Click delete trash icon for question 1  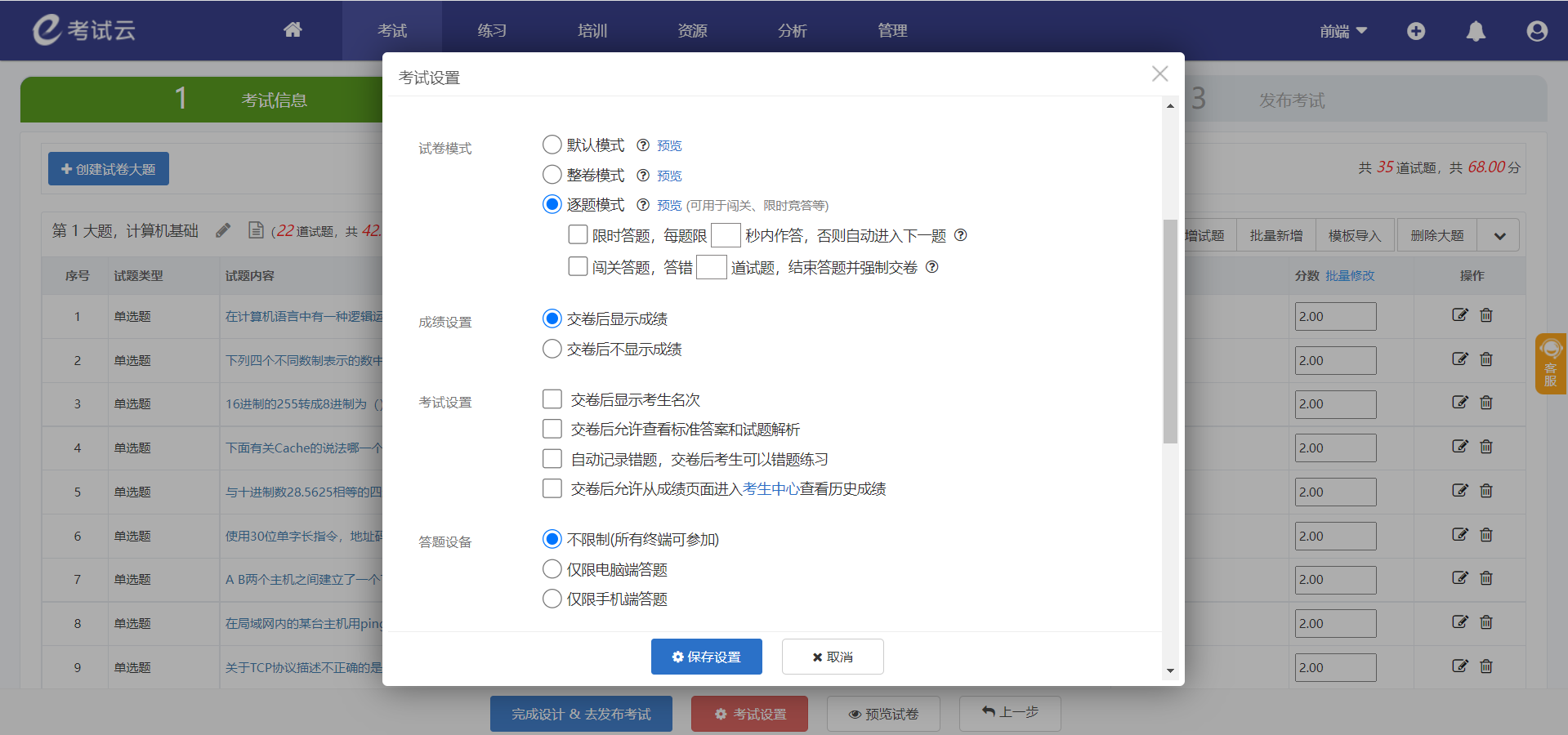1486,315
